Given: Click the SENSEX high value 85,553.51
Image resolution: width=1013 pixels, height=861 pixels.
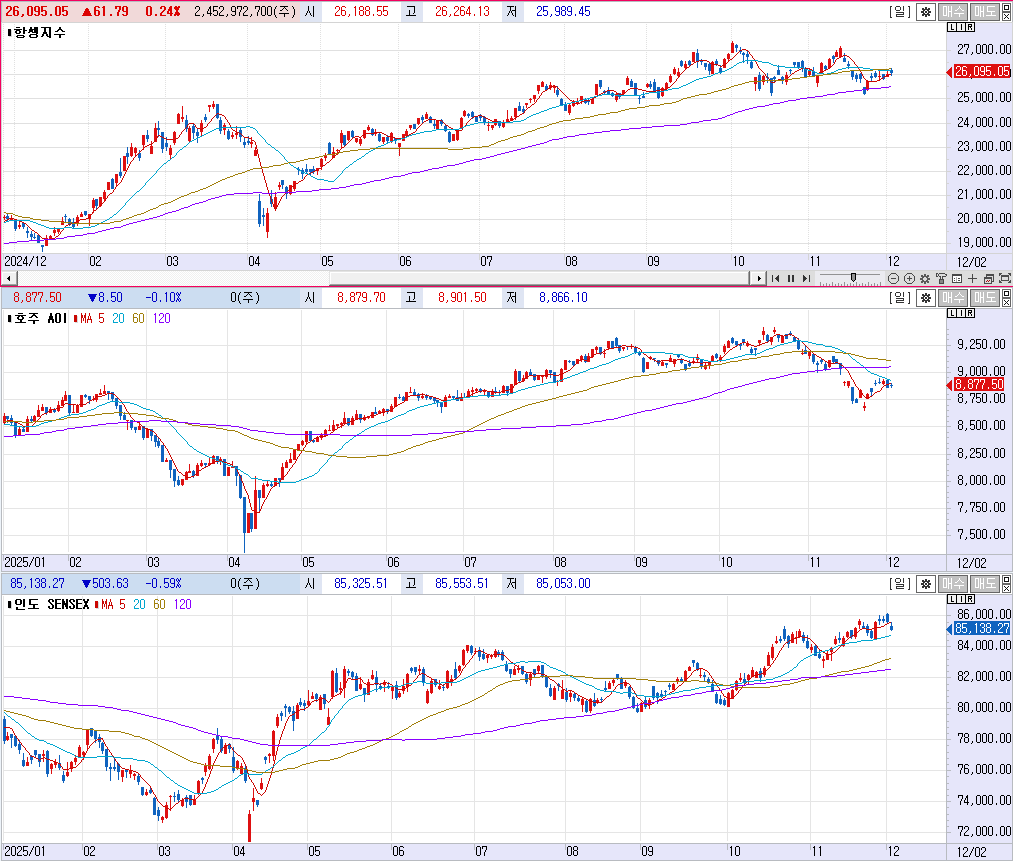Looking at the screenshot, I should point(462,584).
